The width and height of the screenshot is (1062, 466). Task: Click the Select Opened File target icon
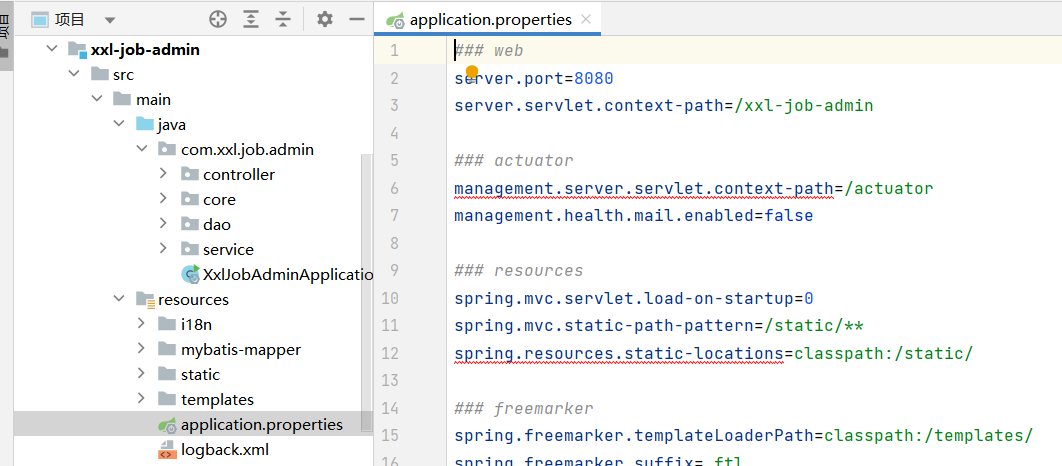[x=217, y=20]
